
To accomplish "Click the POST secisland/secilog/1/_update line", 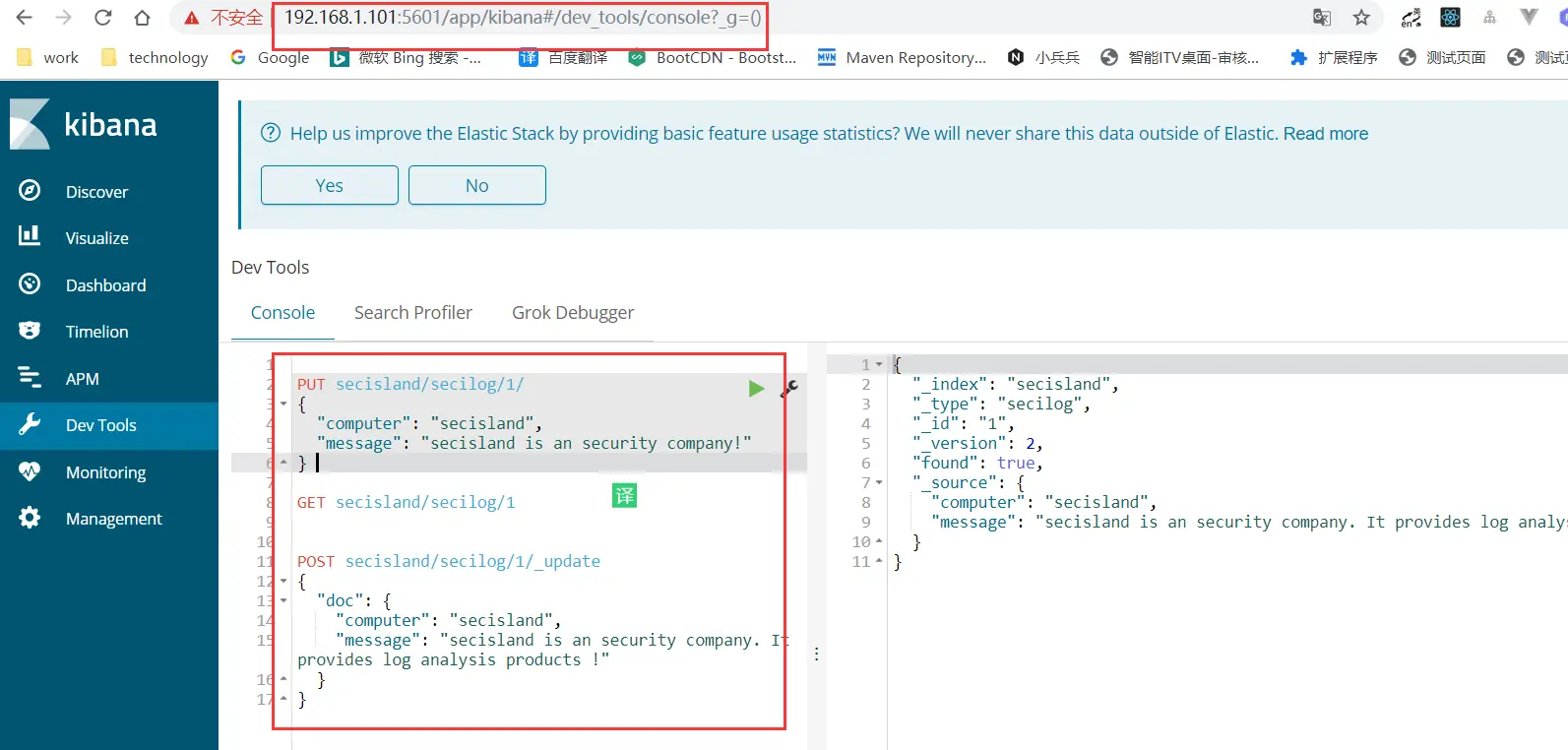I will [449, 561].
